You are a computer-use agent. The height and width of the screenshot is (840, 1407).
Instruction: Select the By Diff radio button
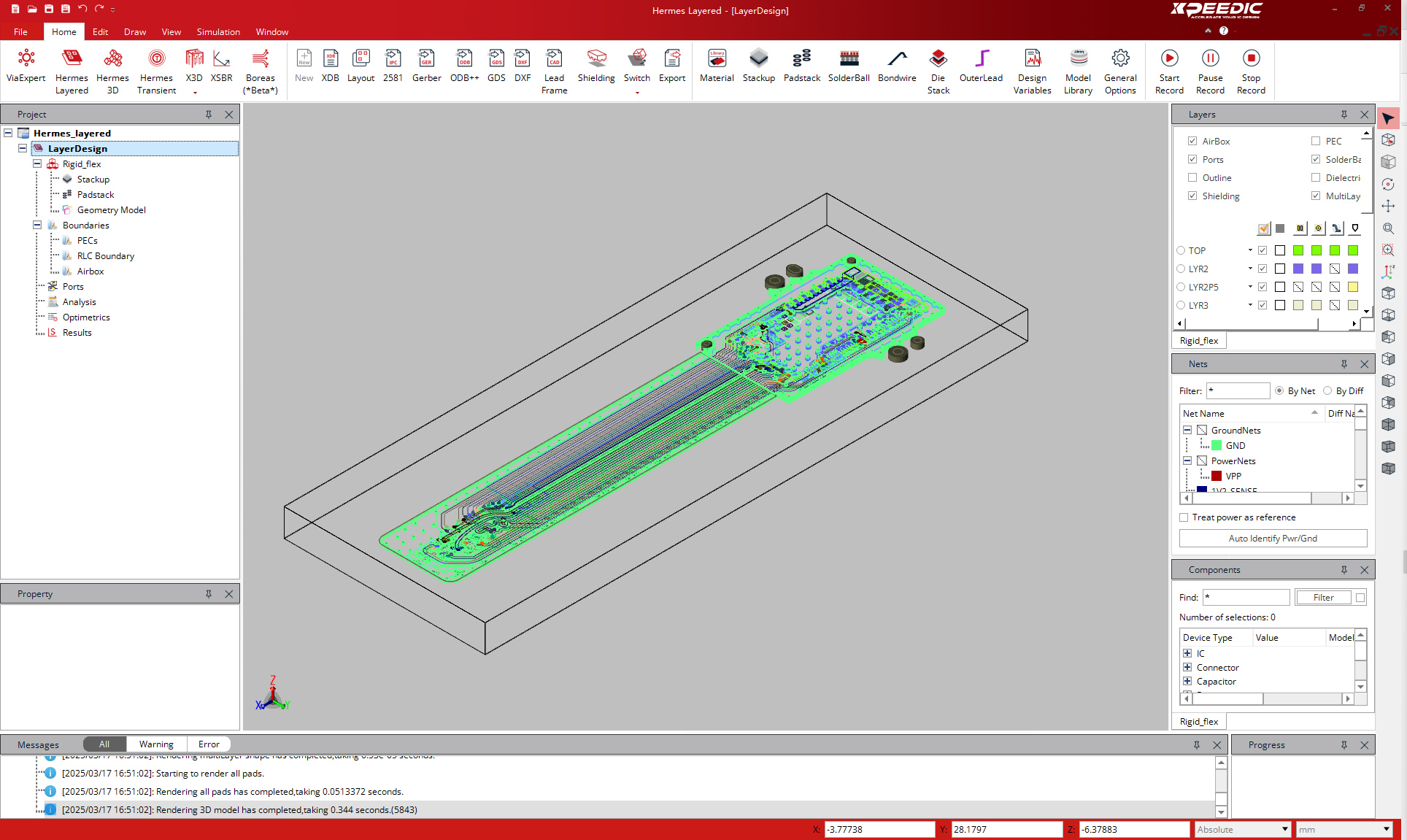[x=1327, y=390]
